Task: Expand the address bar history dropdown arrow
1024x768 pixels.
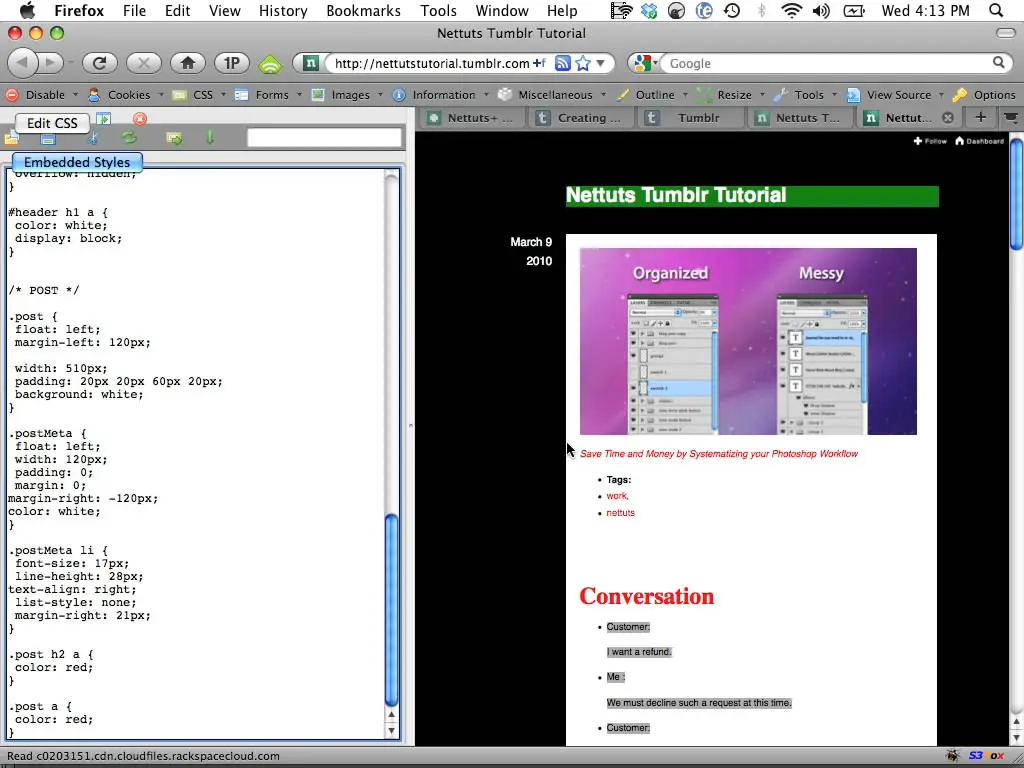Action: (601, 63)
